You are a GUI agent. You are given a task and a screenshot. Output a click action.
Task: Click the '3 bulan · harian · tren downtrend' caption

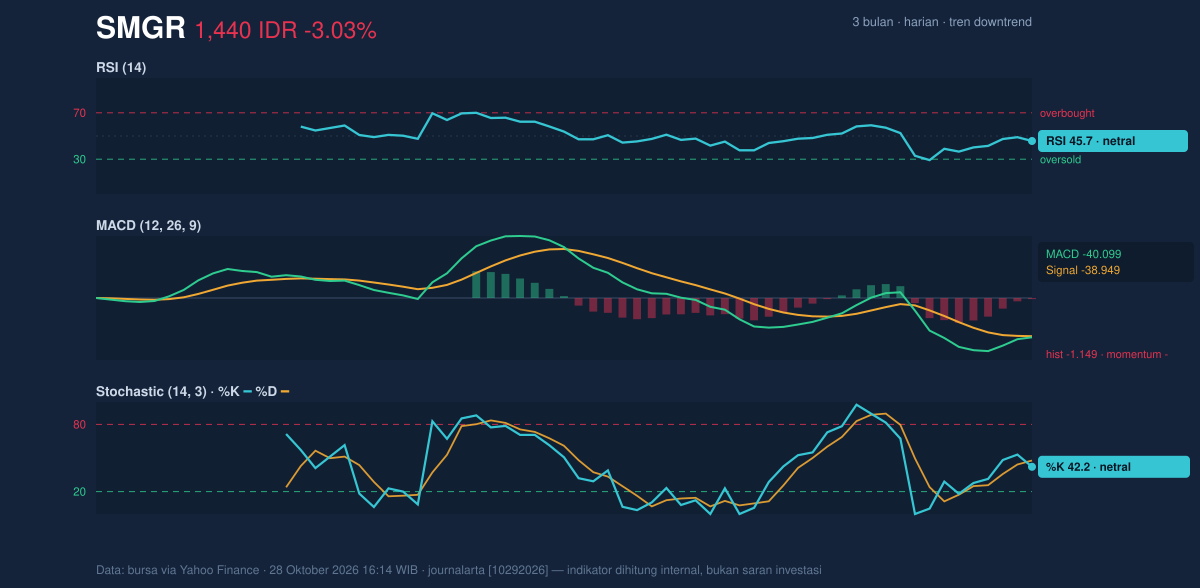(x=942, y=22)
